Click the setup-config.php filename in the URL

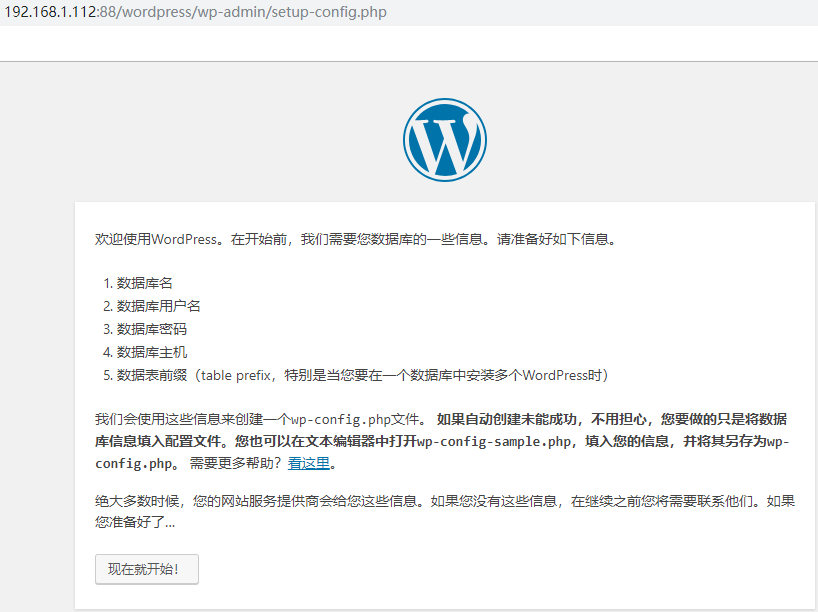coord(325,13)
